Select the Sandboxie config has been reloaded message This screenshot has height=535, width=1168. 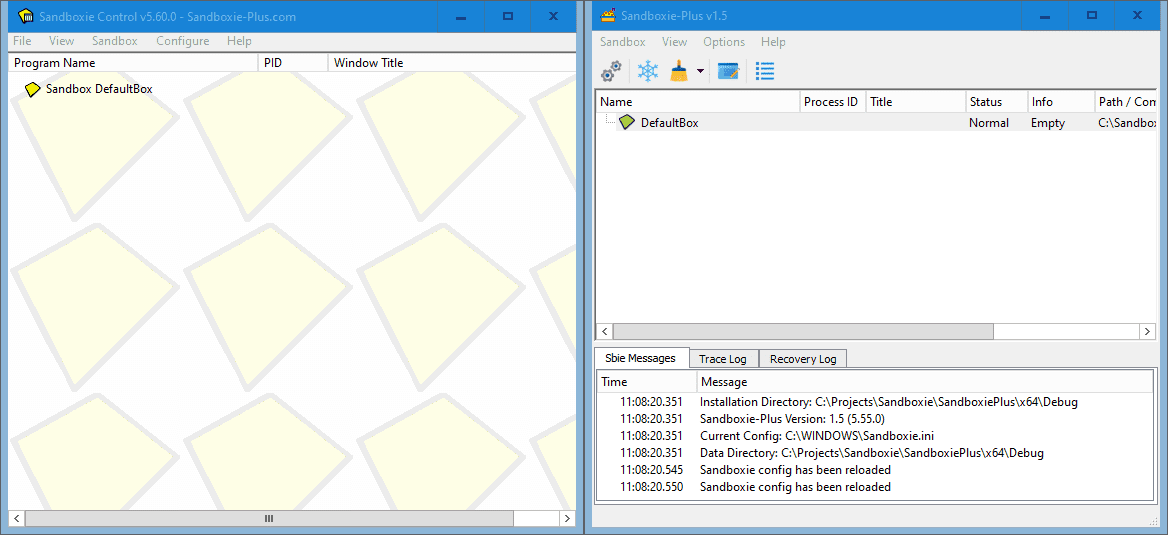[795, 470]
